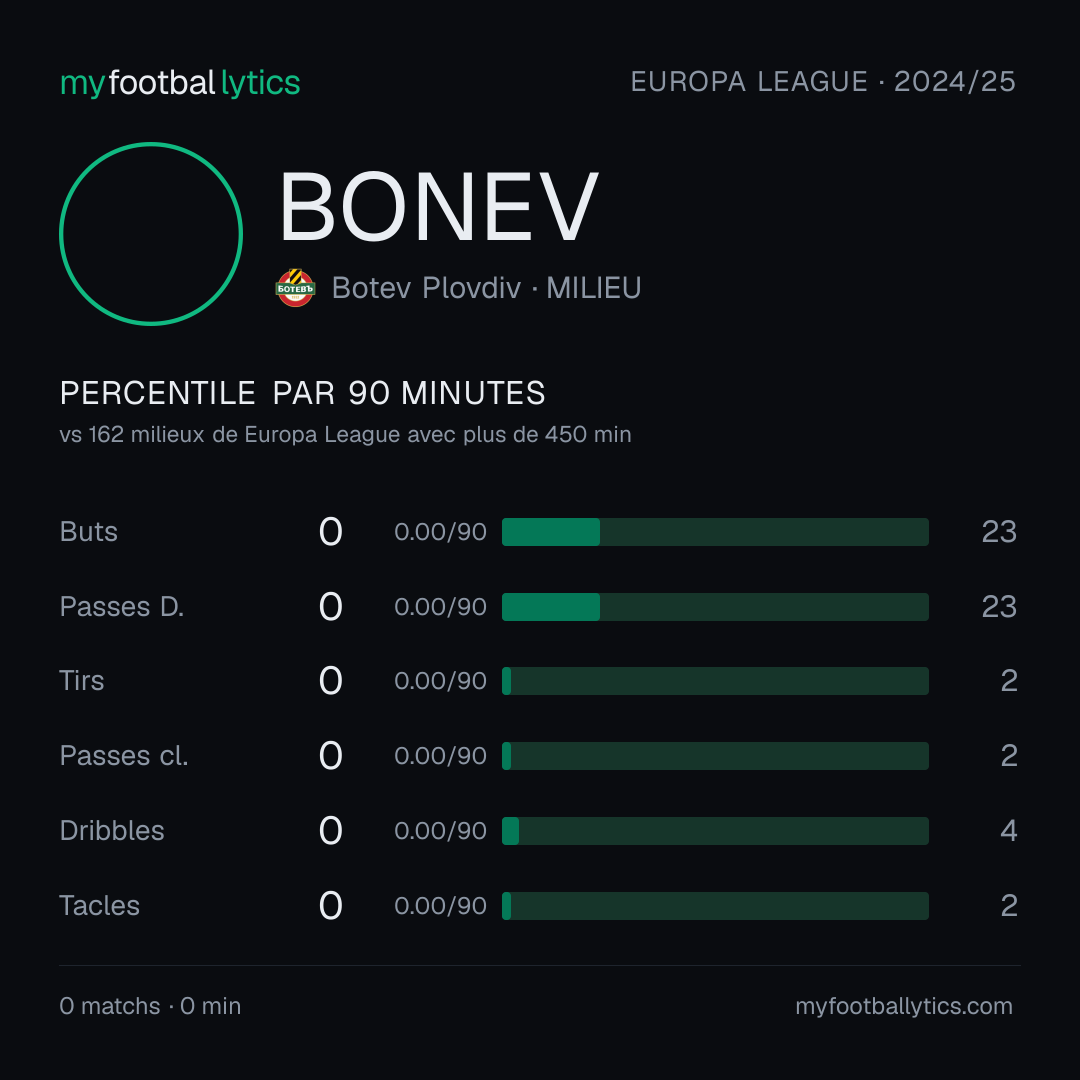
Task: Select the Buts stat label
Action: [89, 532]
